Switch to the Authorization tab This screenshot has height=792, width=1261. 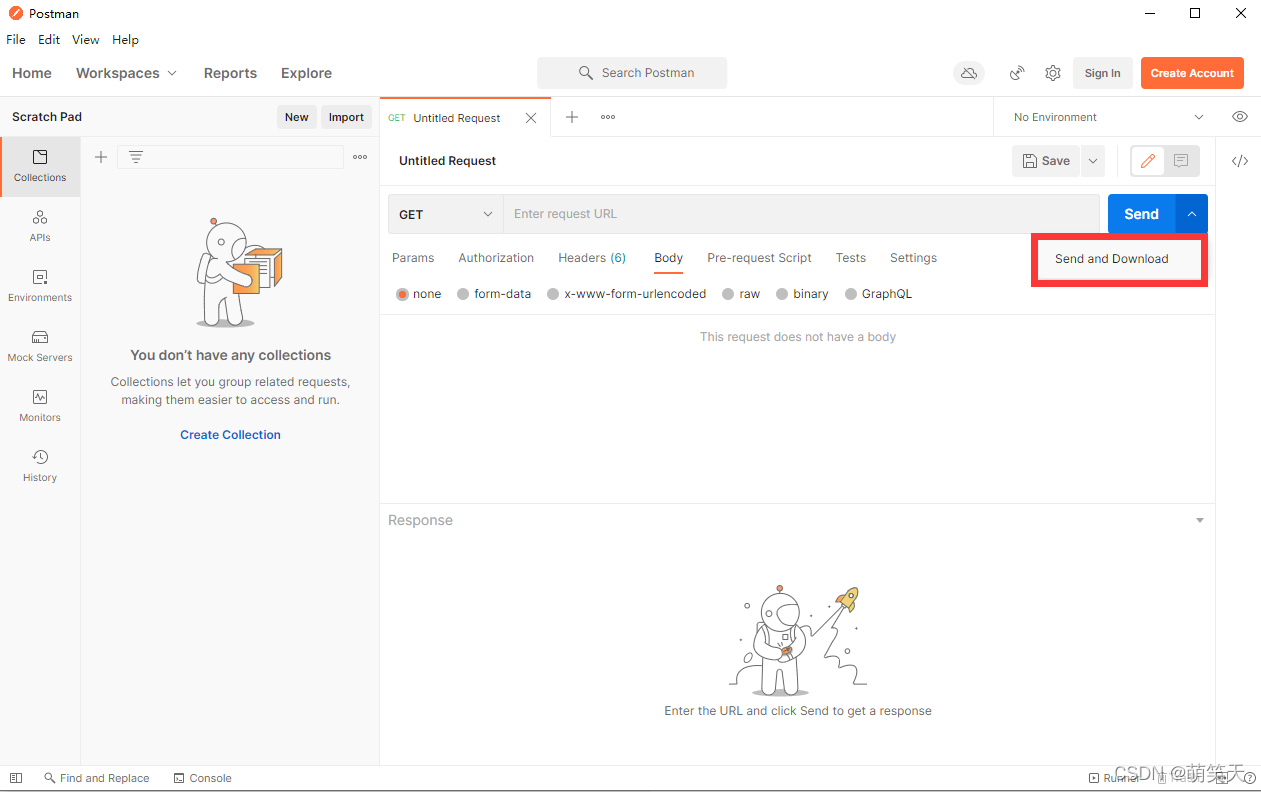point(496,258)
